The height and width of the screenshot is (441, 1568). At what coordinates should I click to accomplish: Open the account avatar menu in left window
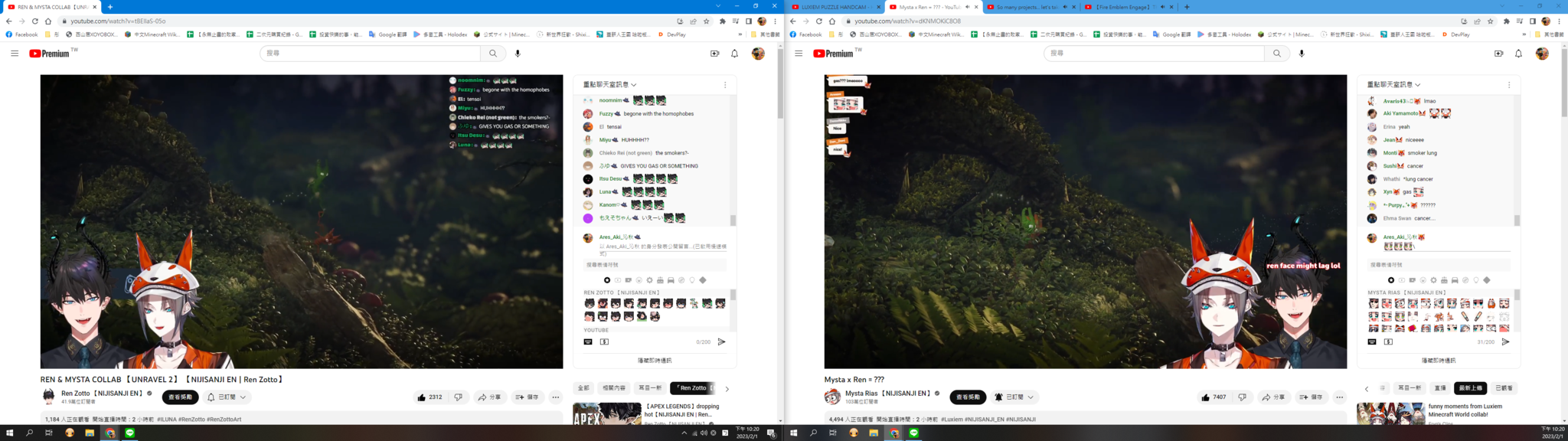tap(758, 54)
